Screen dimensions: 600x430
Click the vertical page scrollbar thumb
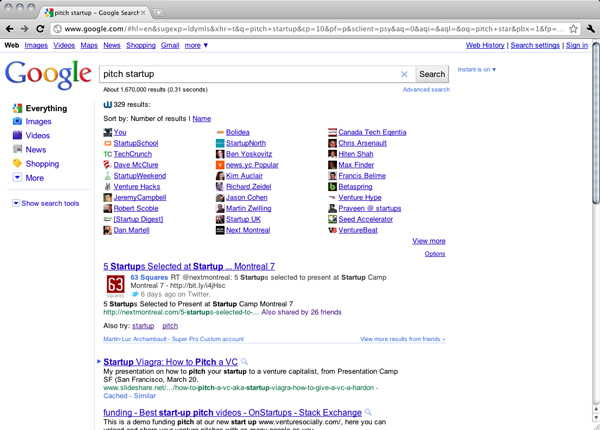pos(596,123)
